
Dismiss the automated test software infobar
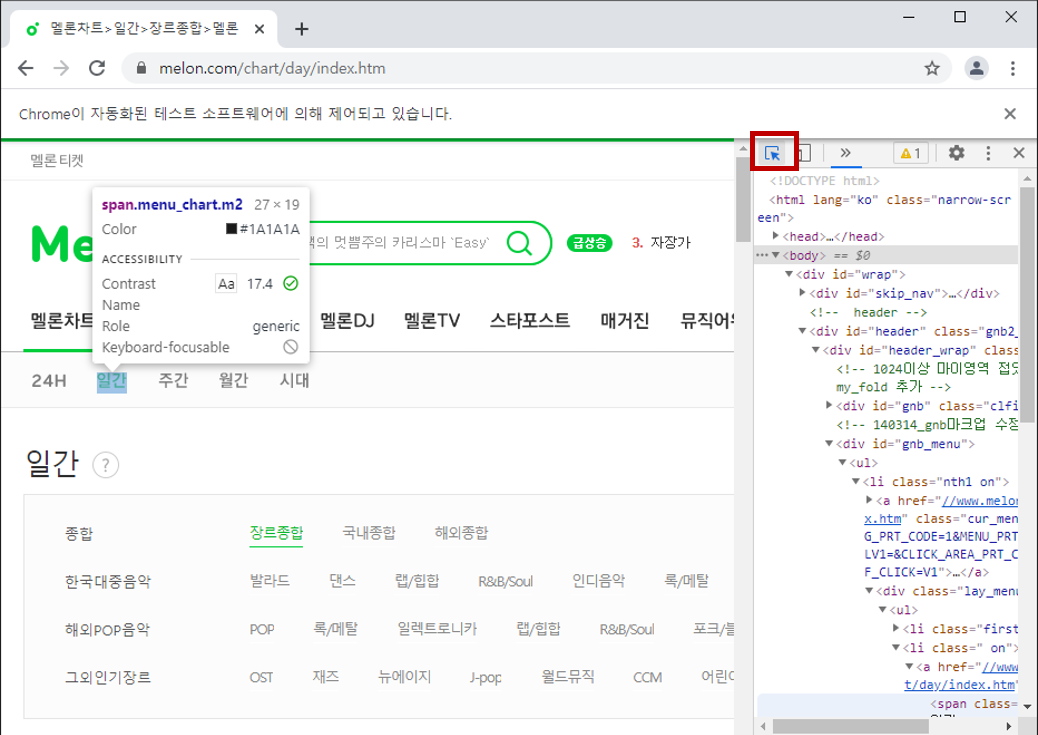1010,114
